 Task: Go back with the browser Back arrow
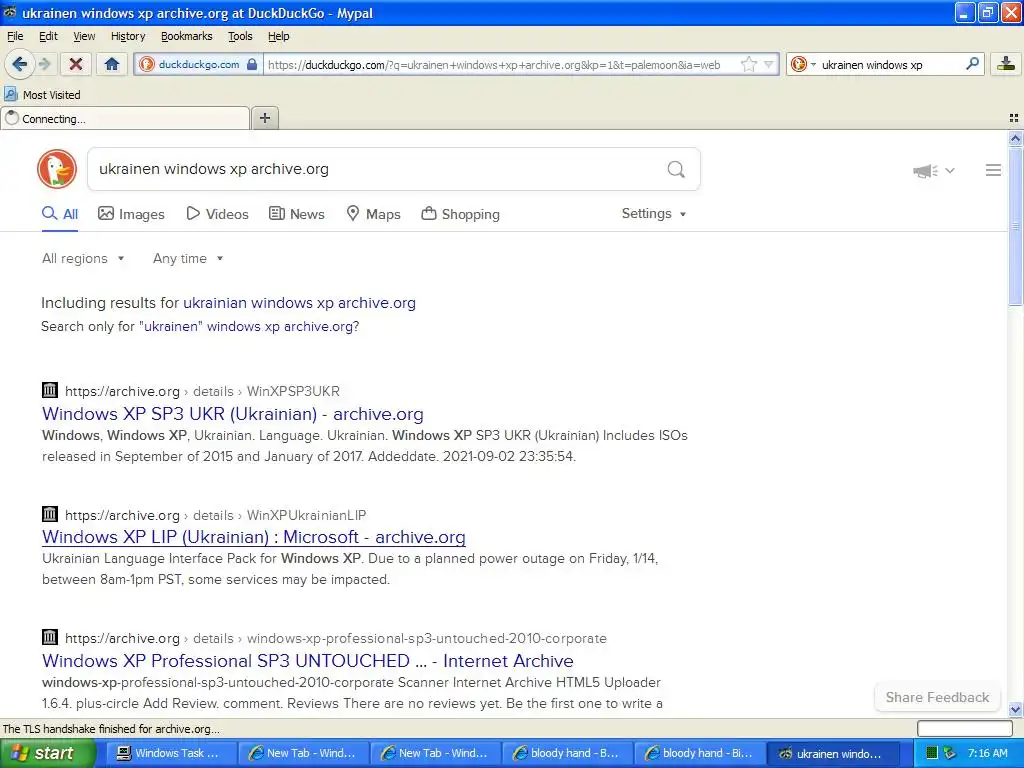coord(19,64)
